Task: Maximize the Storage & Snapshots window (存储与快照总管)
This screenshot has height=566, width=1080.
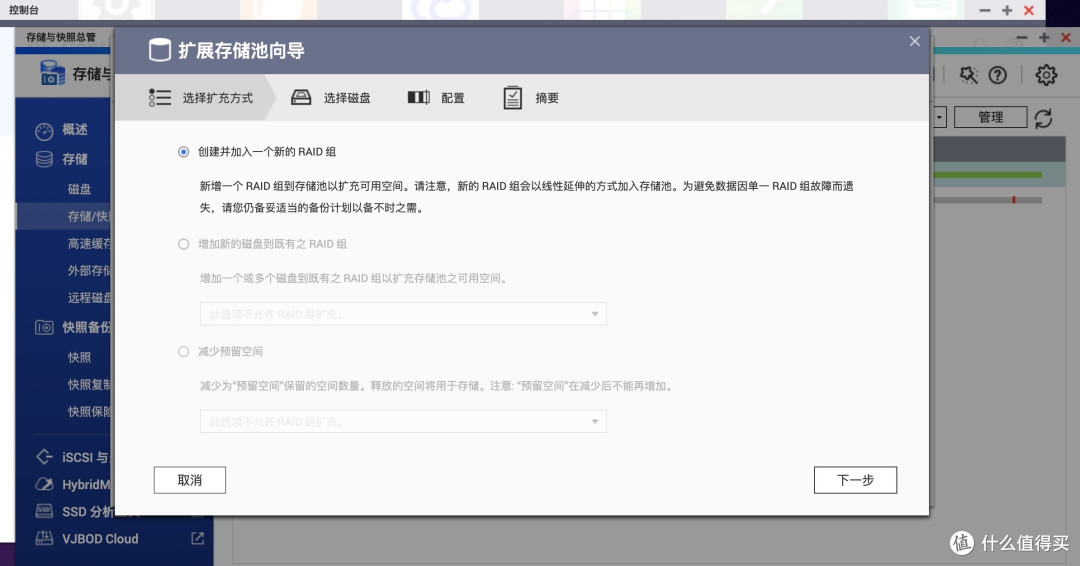Action: click(x=1044, y=38)
